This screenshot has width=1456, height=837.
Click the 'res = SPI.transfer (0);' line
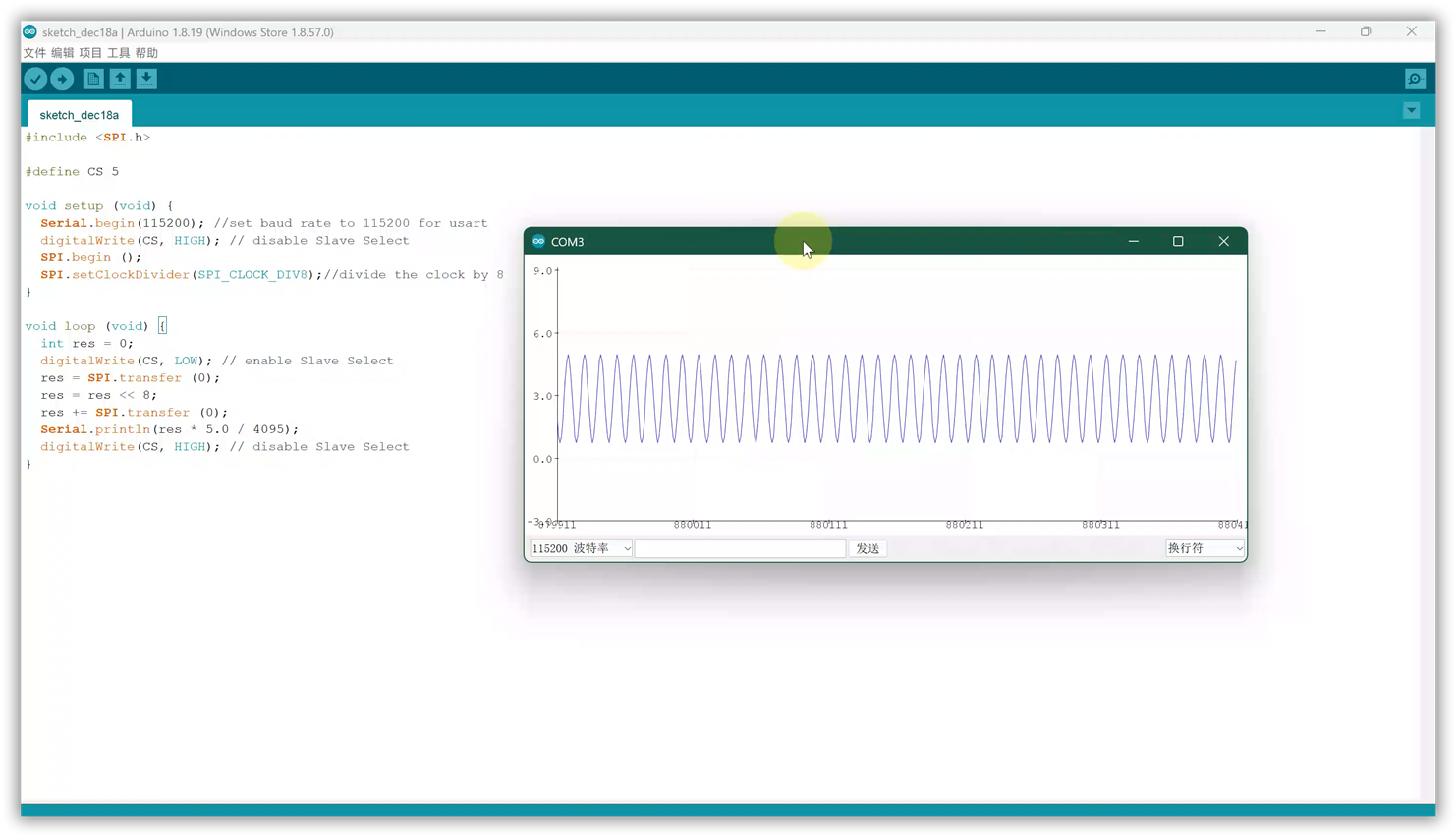(x=131, y=378)
